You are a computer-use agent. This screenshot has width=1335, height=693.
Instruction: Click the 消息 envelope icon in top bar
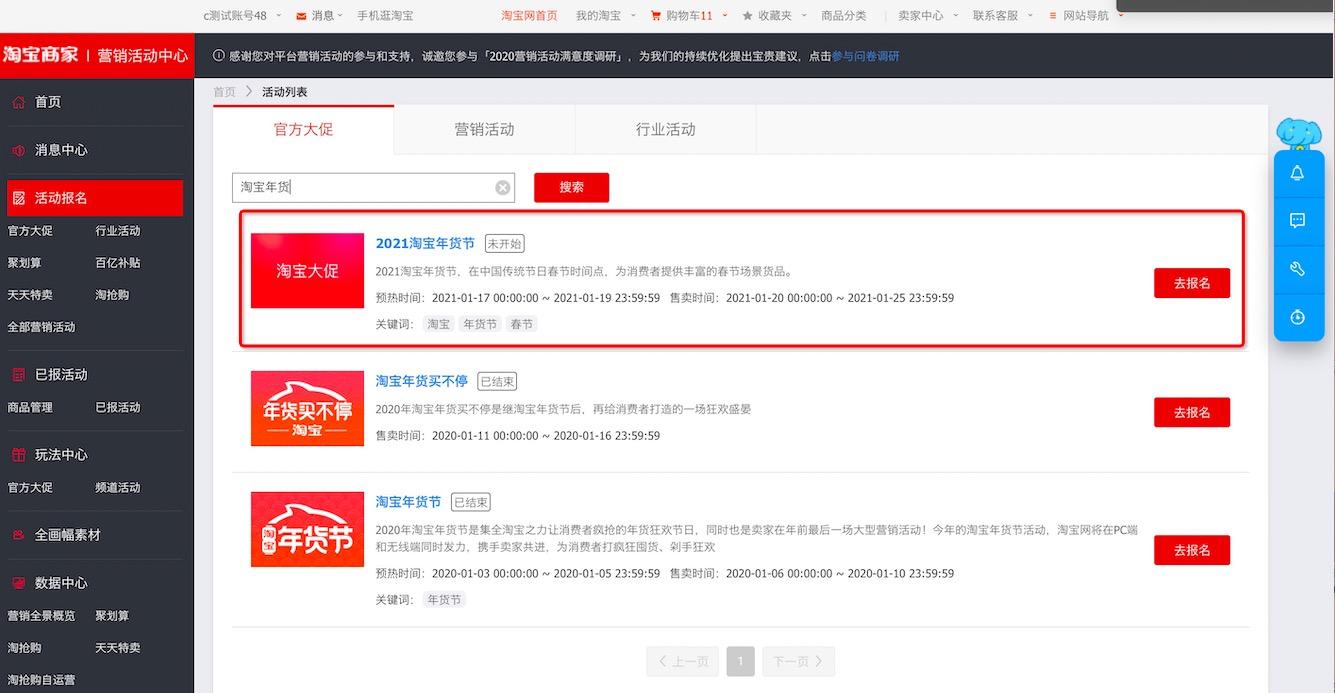301,16
